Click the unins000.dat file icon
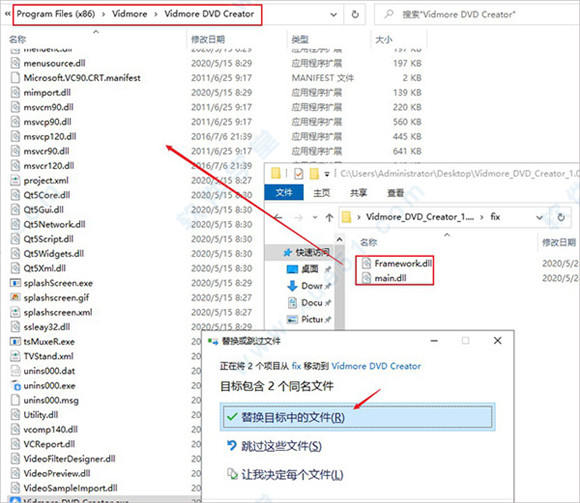Screen dimensions: 580x503 tap(15, 371)
